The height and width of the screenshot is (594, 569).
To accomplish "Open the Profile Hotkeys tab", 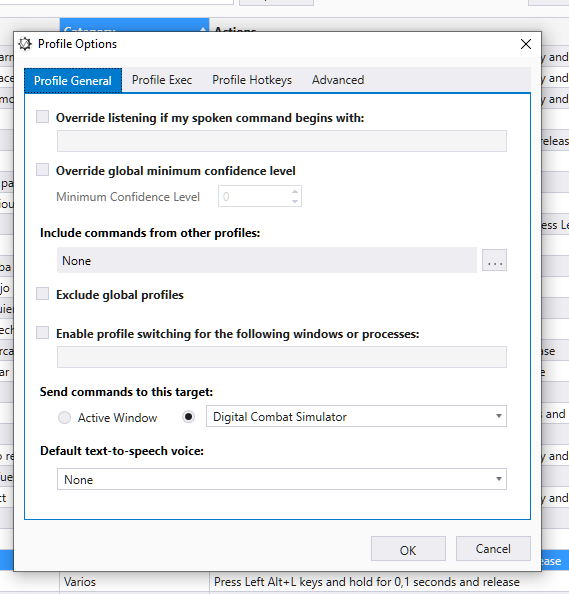I will click(252, 80).
